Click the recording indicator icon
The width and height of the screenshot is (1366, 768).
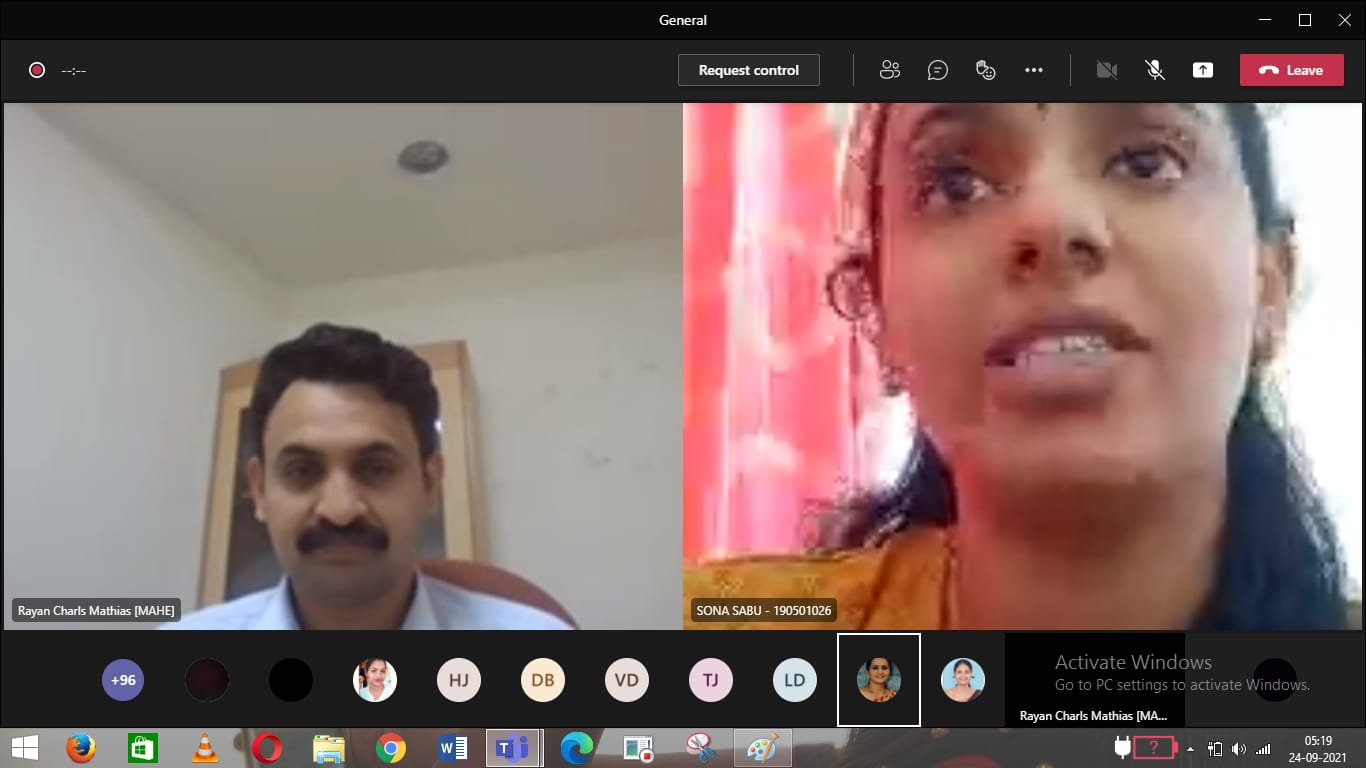coord(37,70)
